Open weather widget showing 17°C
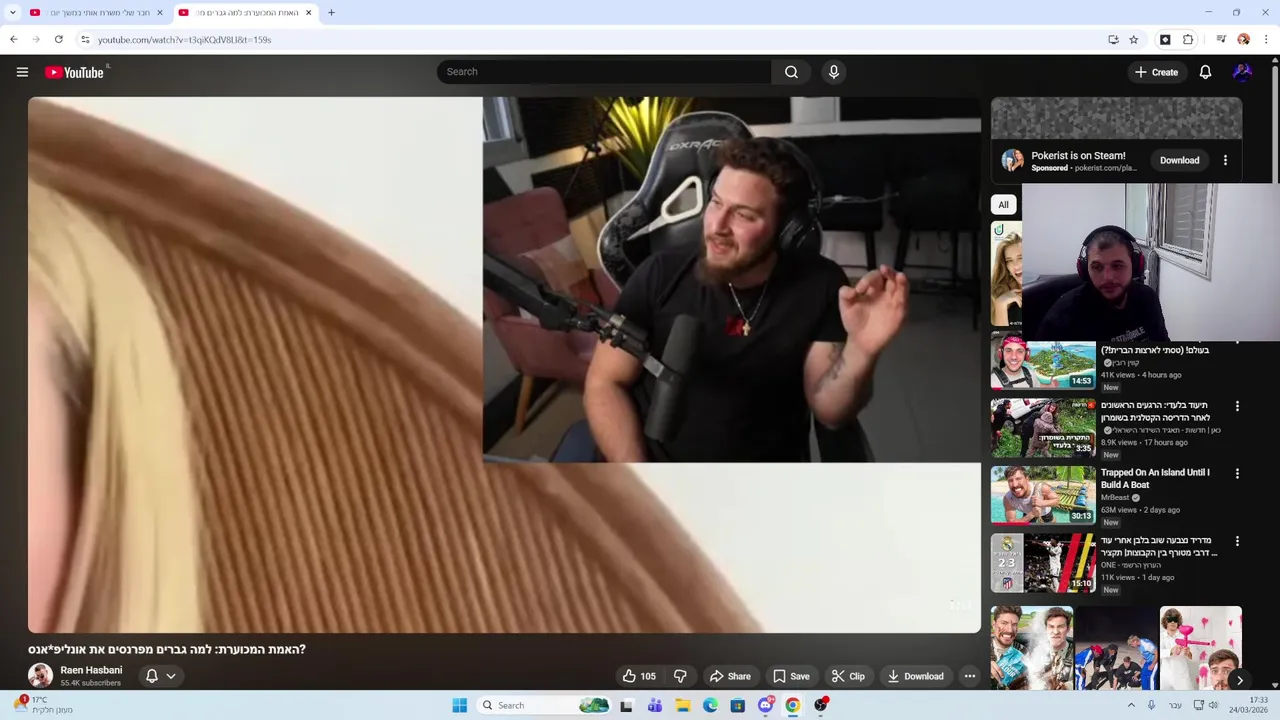 tap(42, 705)
